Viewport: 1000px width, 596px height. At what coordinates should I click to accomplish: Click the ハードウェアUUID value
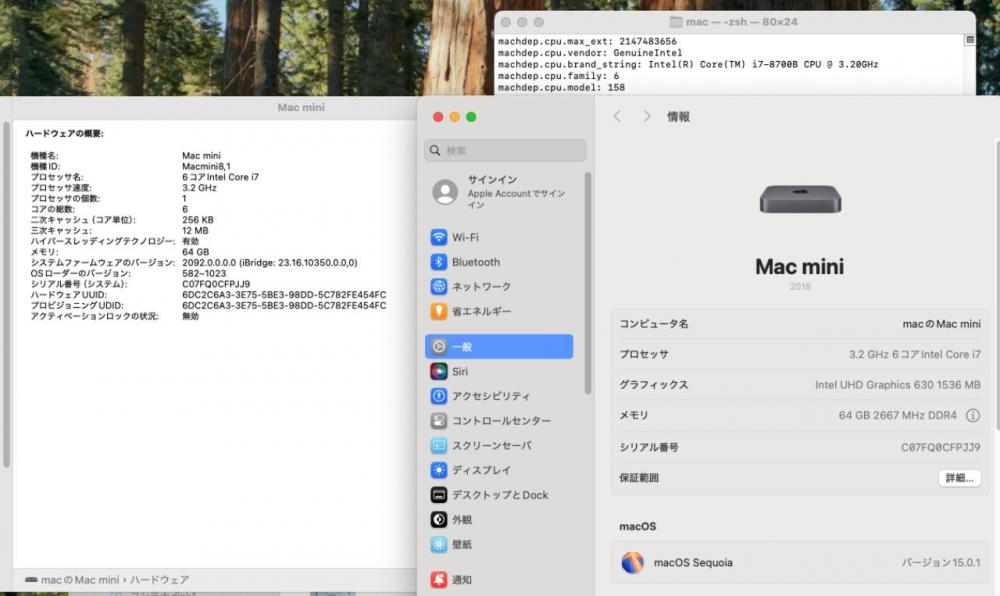(x=284, y=295)
